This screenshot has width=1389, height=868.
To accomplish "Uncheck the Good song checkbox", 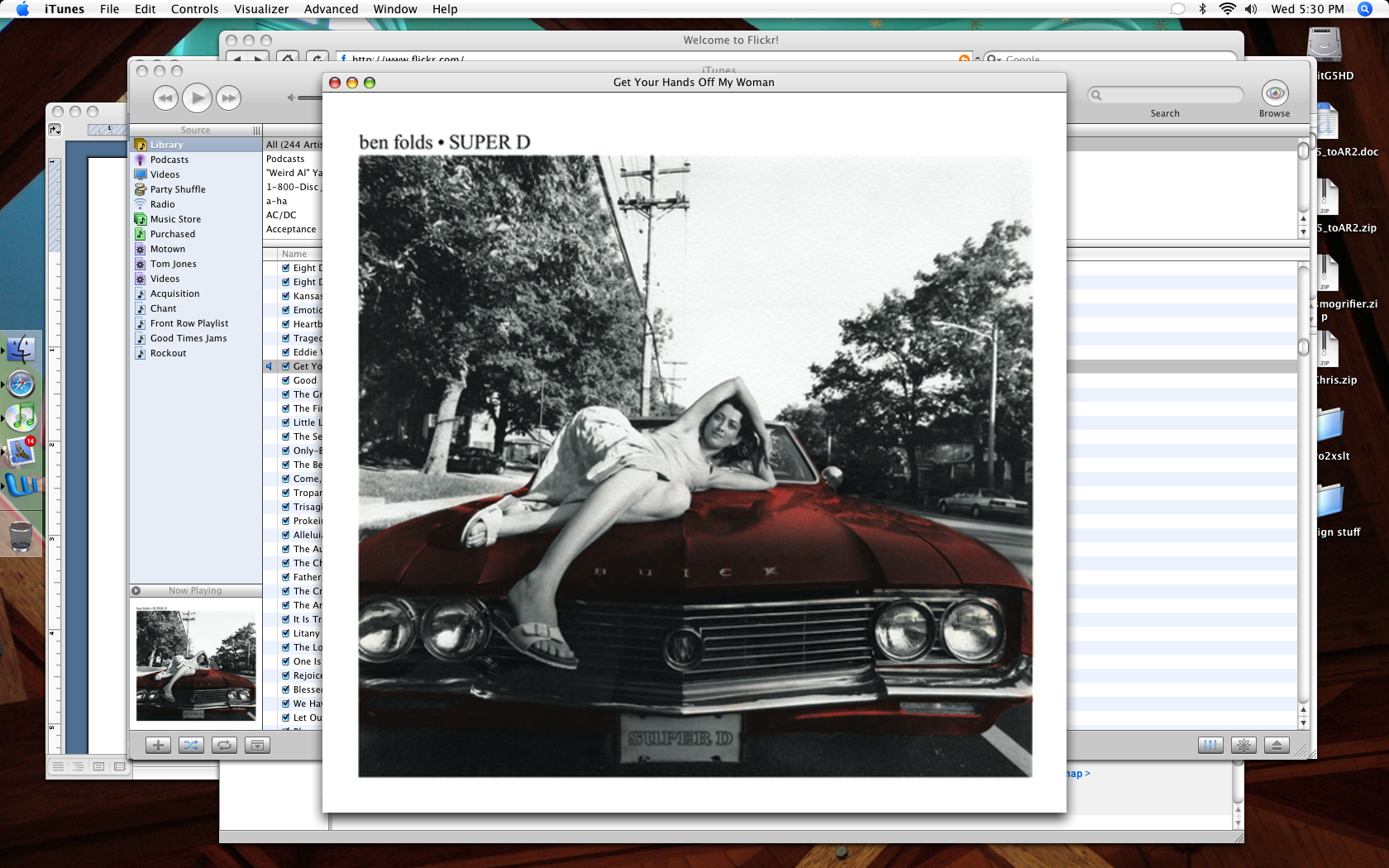I will click(286, 380).
